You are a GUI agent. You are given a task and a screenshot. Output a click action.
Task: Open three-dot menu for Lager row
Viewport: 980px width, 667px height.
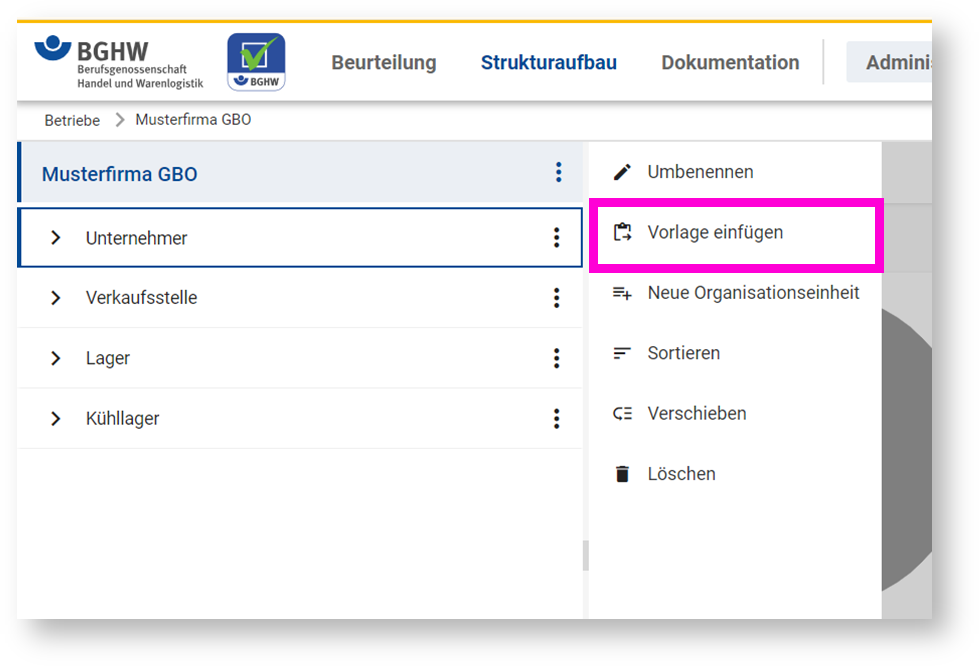click(557, 358)
